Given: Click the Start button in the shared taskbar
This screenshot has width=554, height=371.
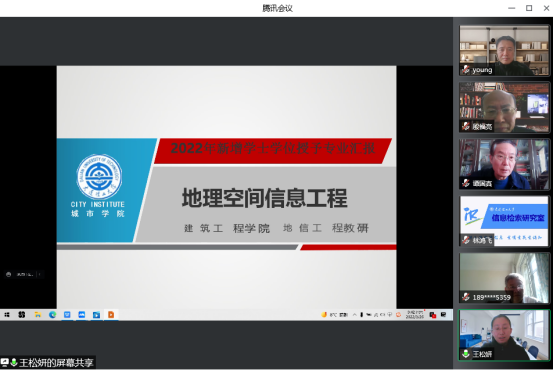Looking at the screenshot, I should [7, 314].
